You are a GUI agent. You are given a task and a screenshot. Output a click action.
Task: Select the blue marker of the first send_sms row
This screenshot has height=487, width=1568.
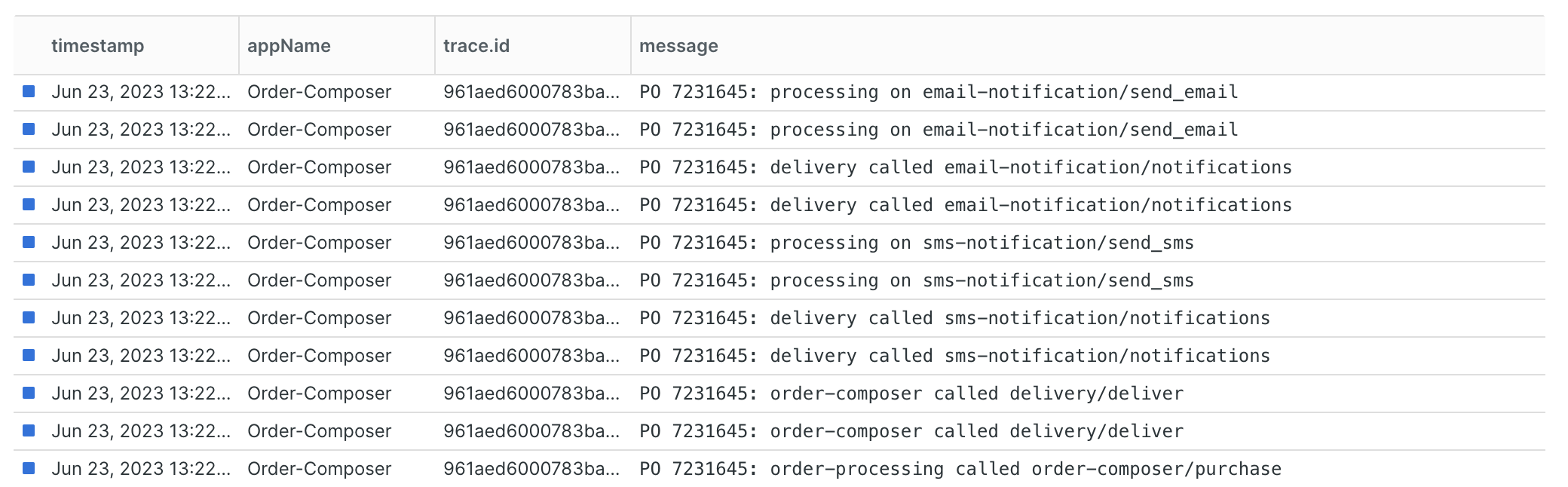29,242
